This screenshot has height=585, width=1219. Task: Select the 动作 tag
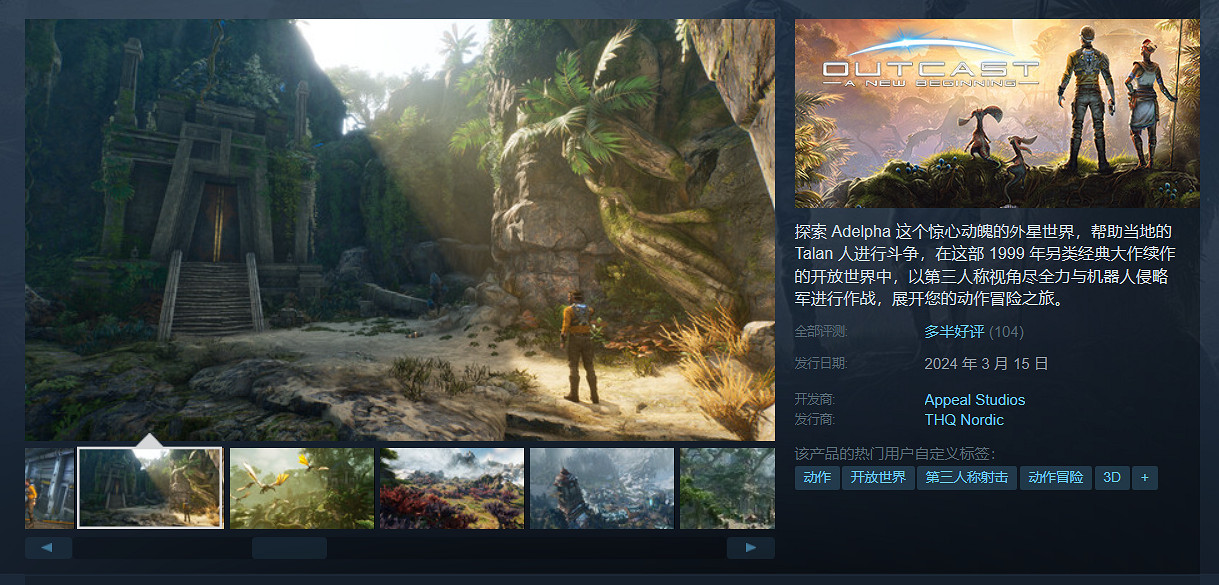point(817,478)
